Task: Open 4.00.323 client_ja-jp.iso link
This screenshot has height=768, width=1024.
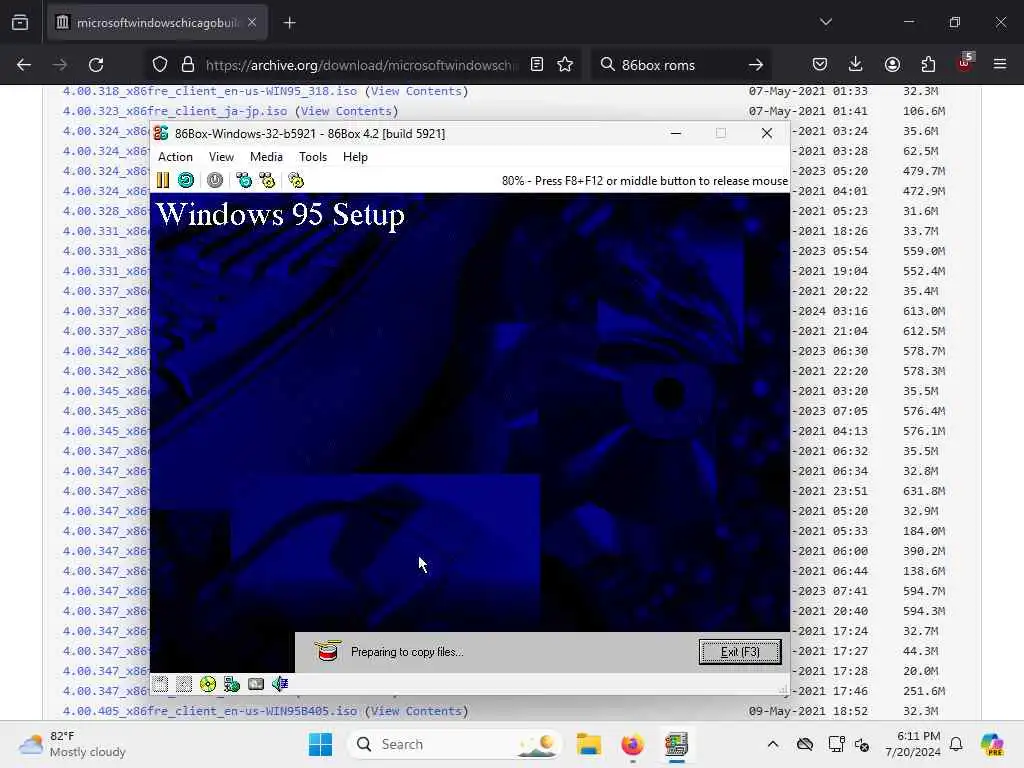Action: click(175, 111)
